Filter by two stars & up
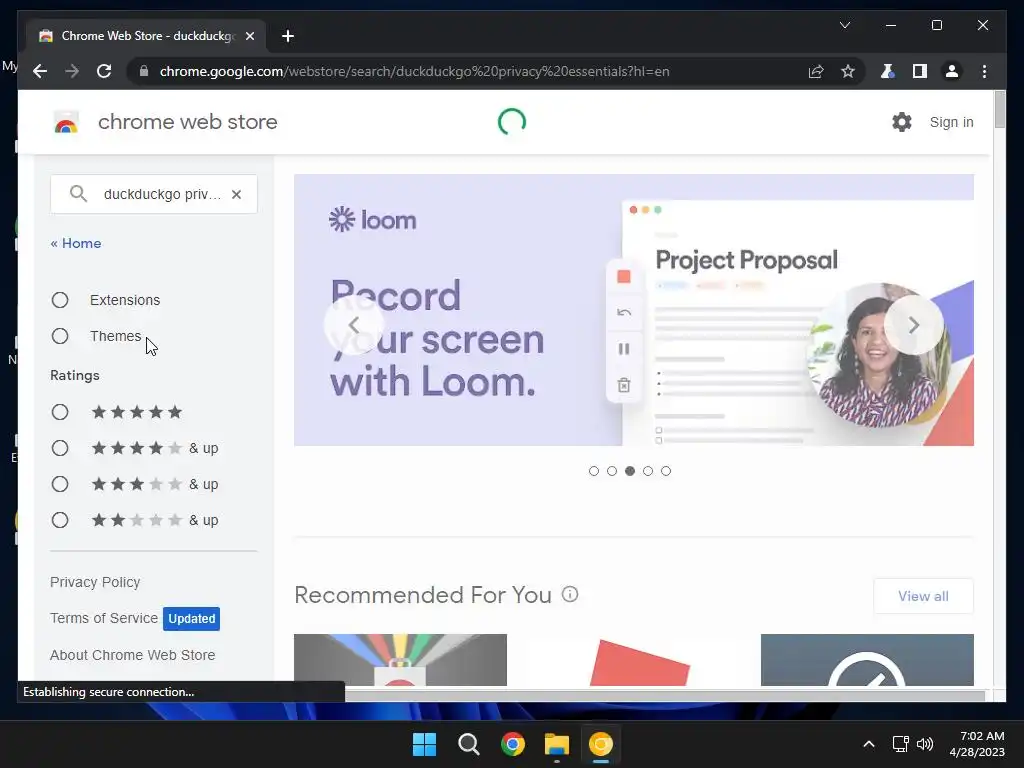The height and width of the screenshot is (768, 1024). [x=60, y=520]
